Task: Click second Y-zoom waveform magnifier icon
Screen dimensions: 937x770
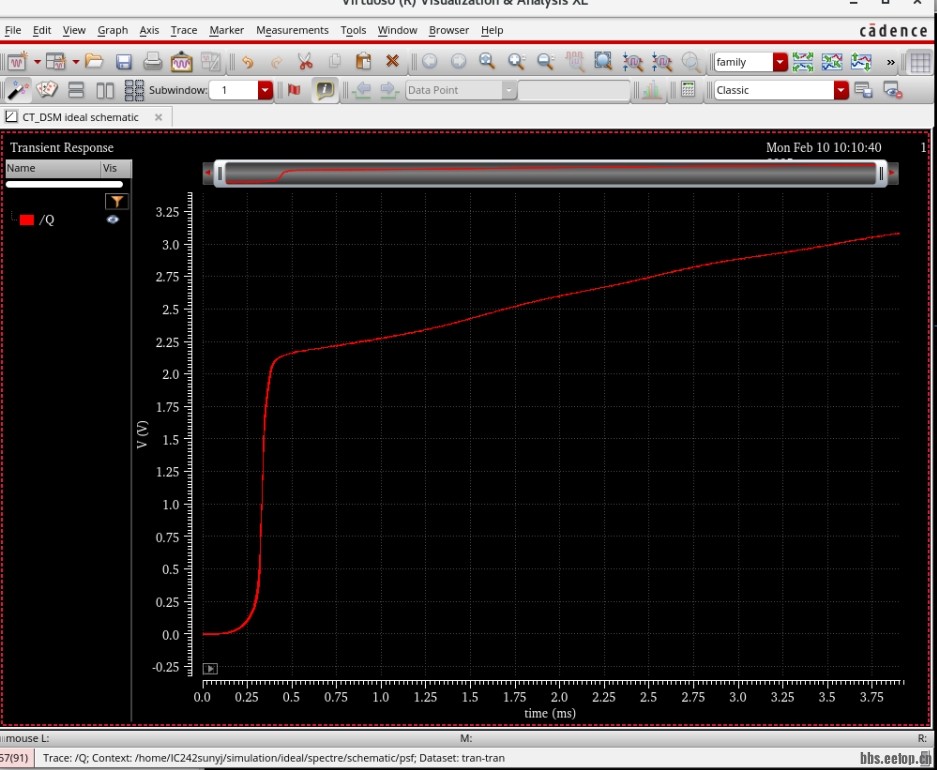Action: pyautogui.click(x=662, y=62)
